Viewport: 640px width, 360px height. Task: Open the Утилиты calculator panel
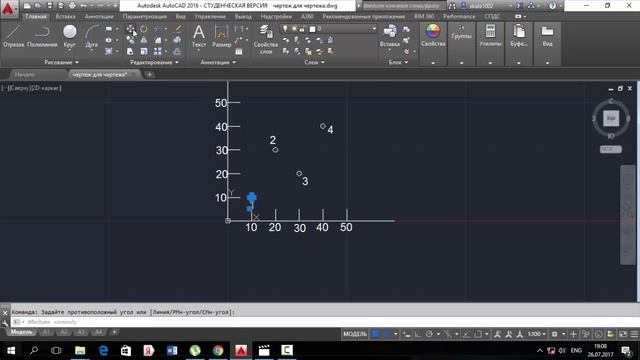pyautogui.click(x=490, y=43)
